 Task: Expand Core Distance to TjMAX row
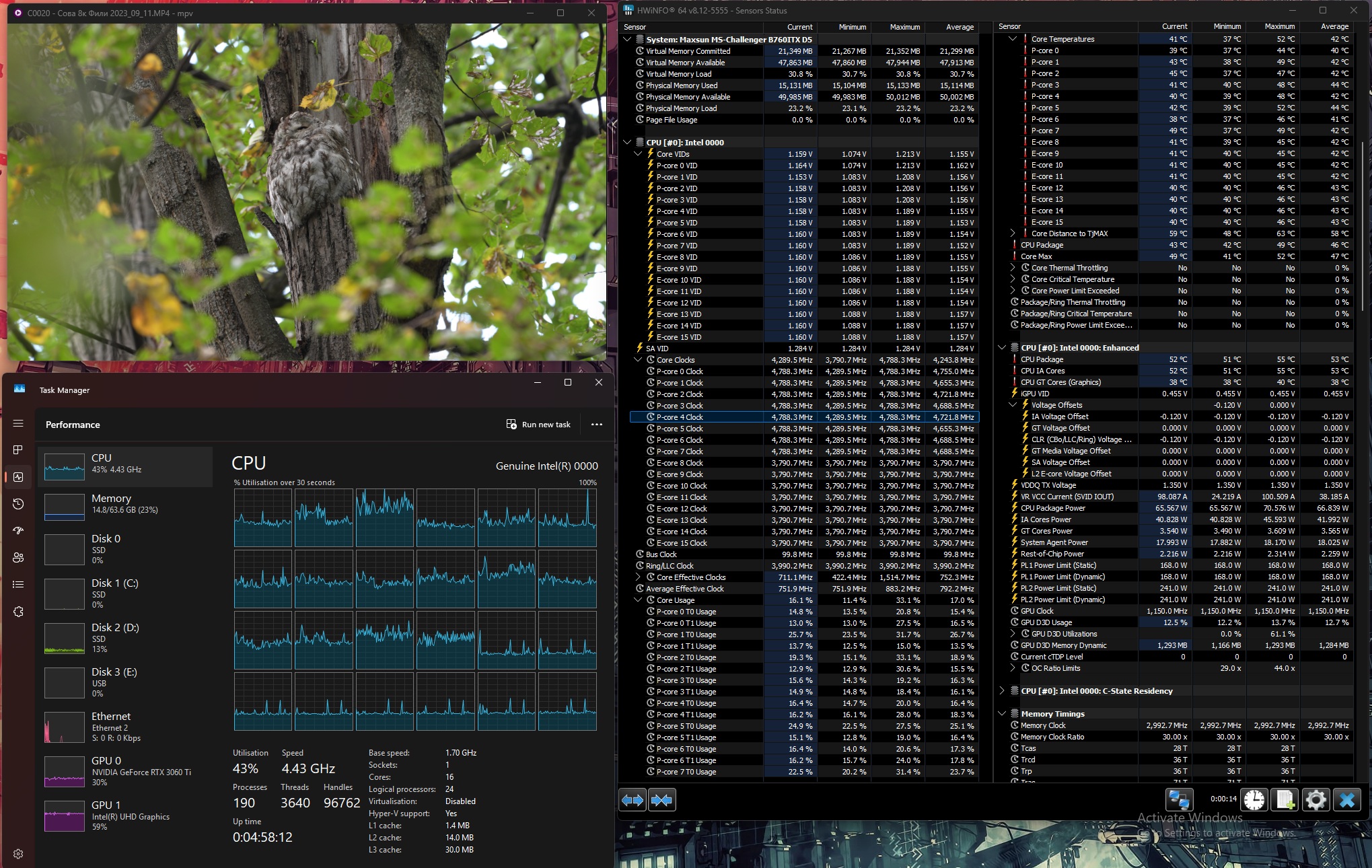tap(1013, 233)
